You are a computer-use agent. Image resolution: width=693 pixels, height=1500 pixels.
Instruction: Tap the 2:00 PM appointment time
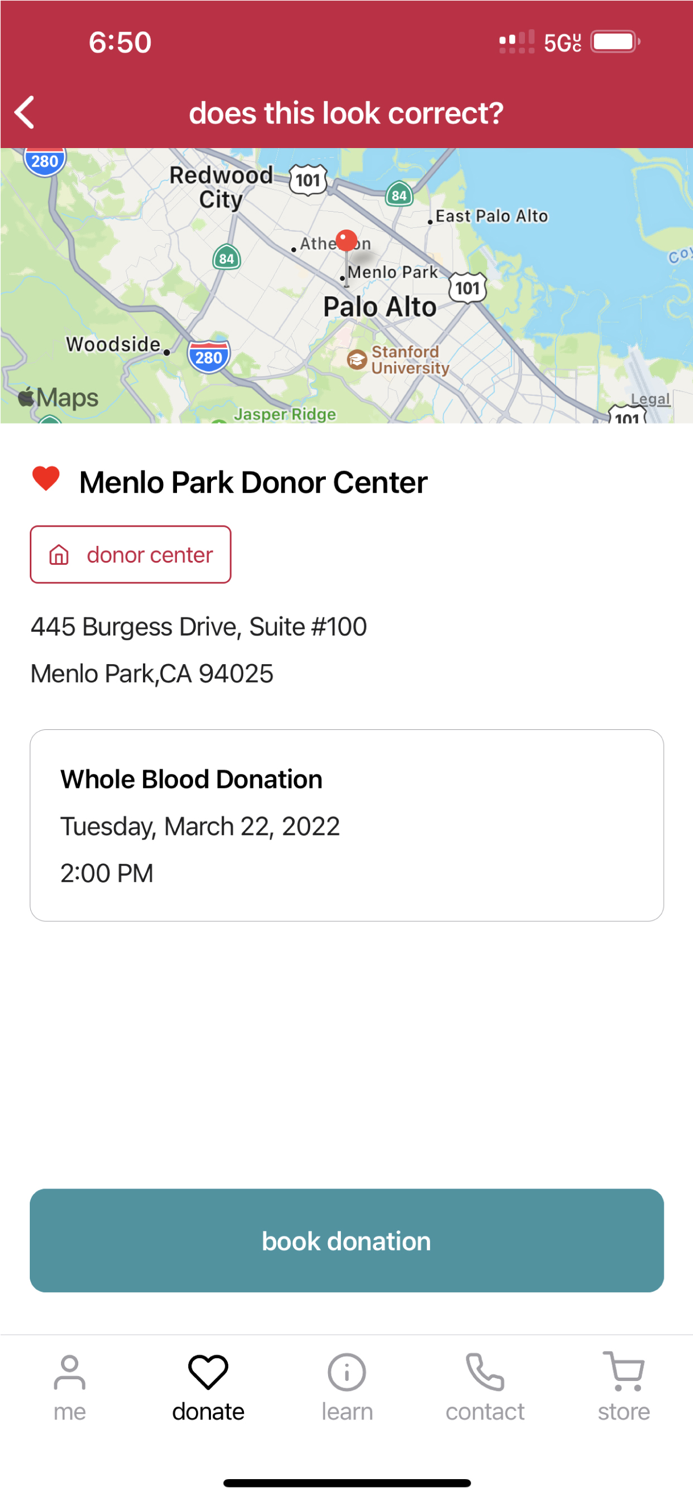click(x=106, y=873)
